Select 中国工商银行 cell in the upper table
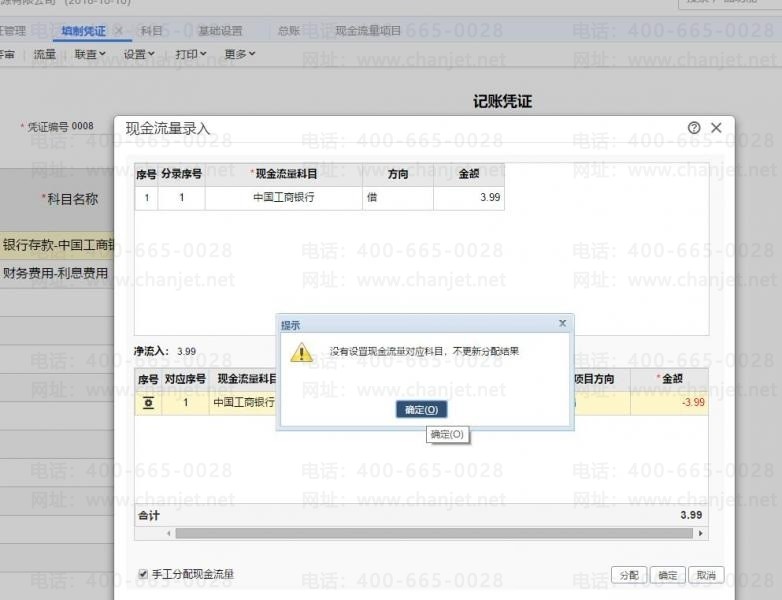Viewport: 782px width, 600px height. pos(284,198)
